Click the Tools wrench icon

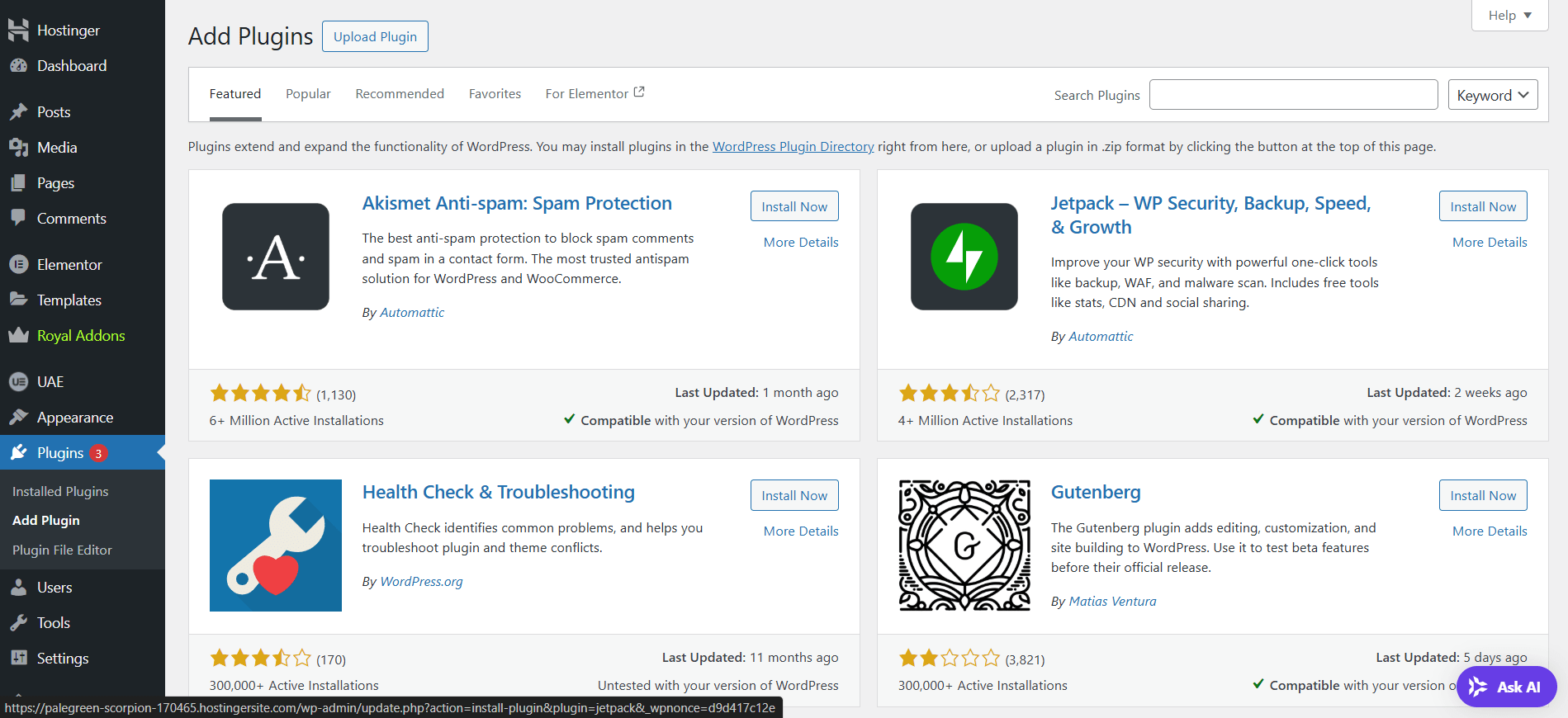[18, 623]
